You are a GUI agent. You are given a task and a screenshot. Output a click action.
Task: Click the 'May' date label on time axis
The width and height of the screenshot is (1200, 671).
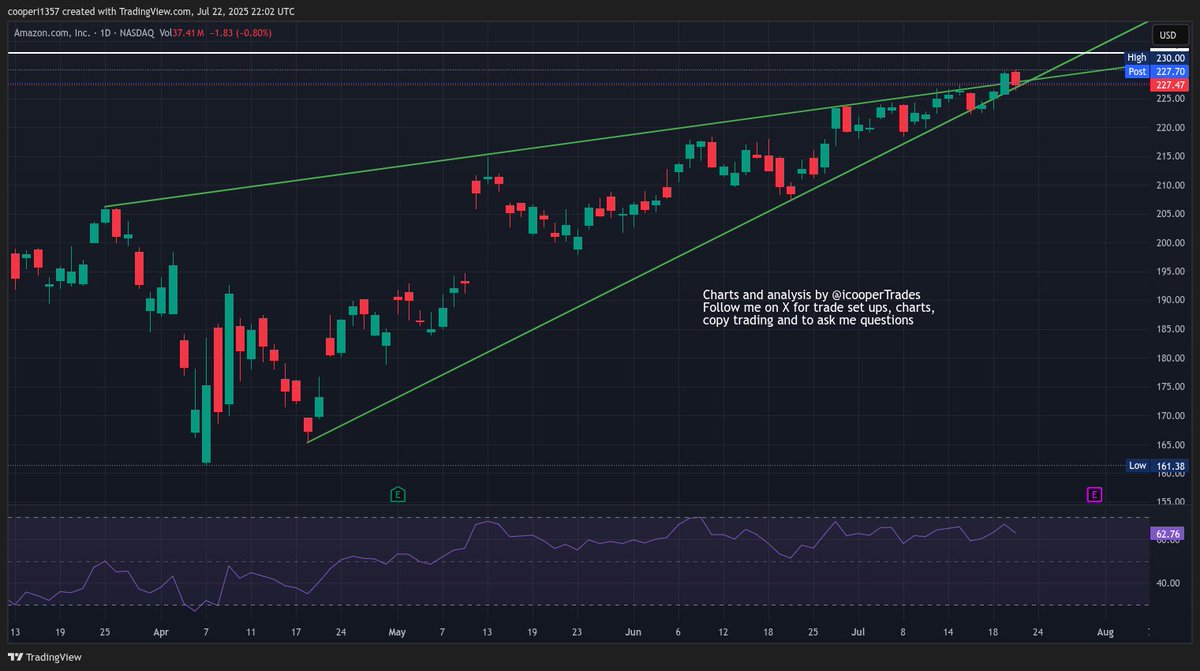point(398,632)
